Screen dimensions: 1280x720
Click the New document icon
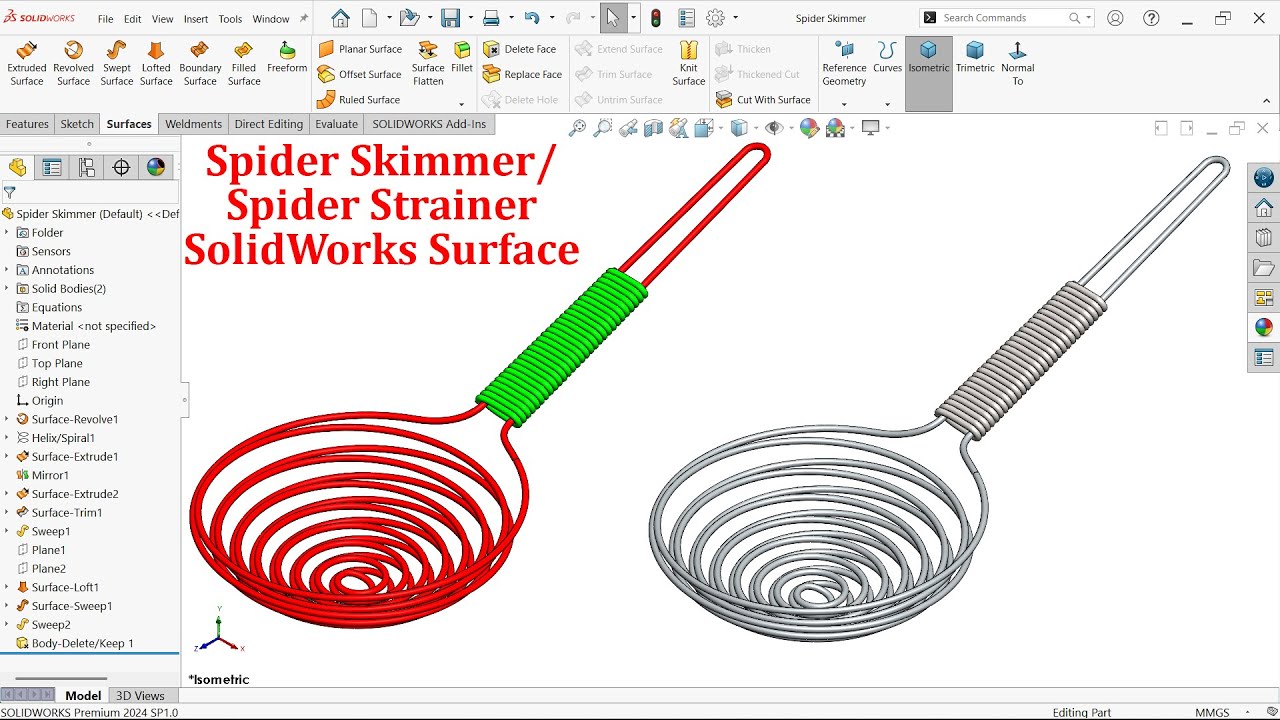tap(370, 18)
